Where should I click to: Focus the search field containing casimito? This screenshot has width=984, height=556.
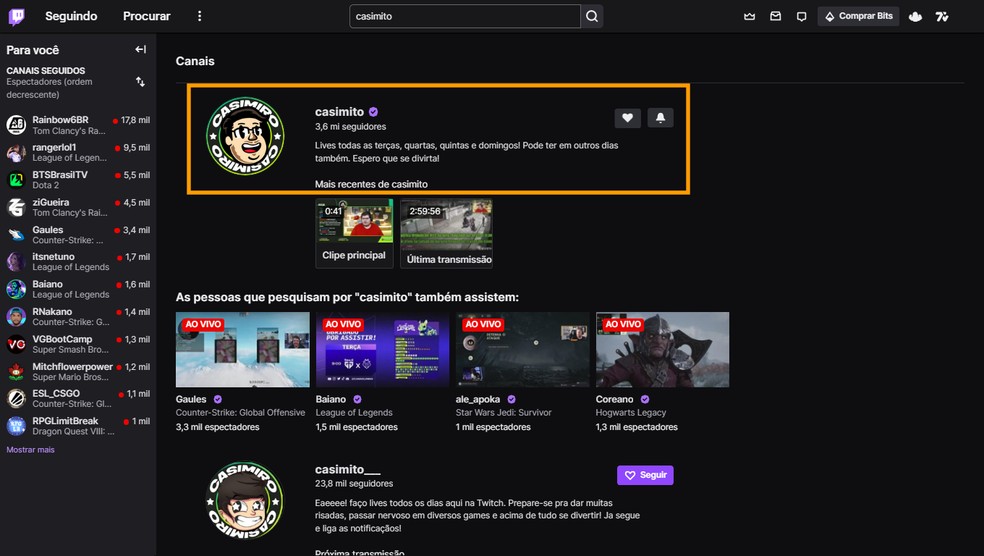pos(464,16)
